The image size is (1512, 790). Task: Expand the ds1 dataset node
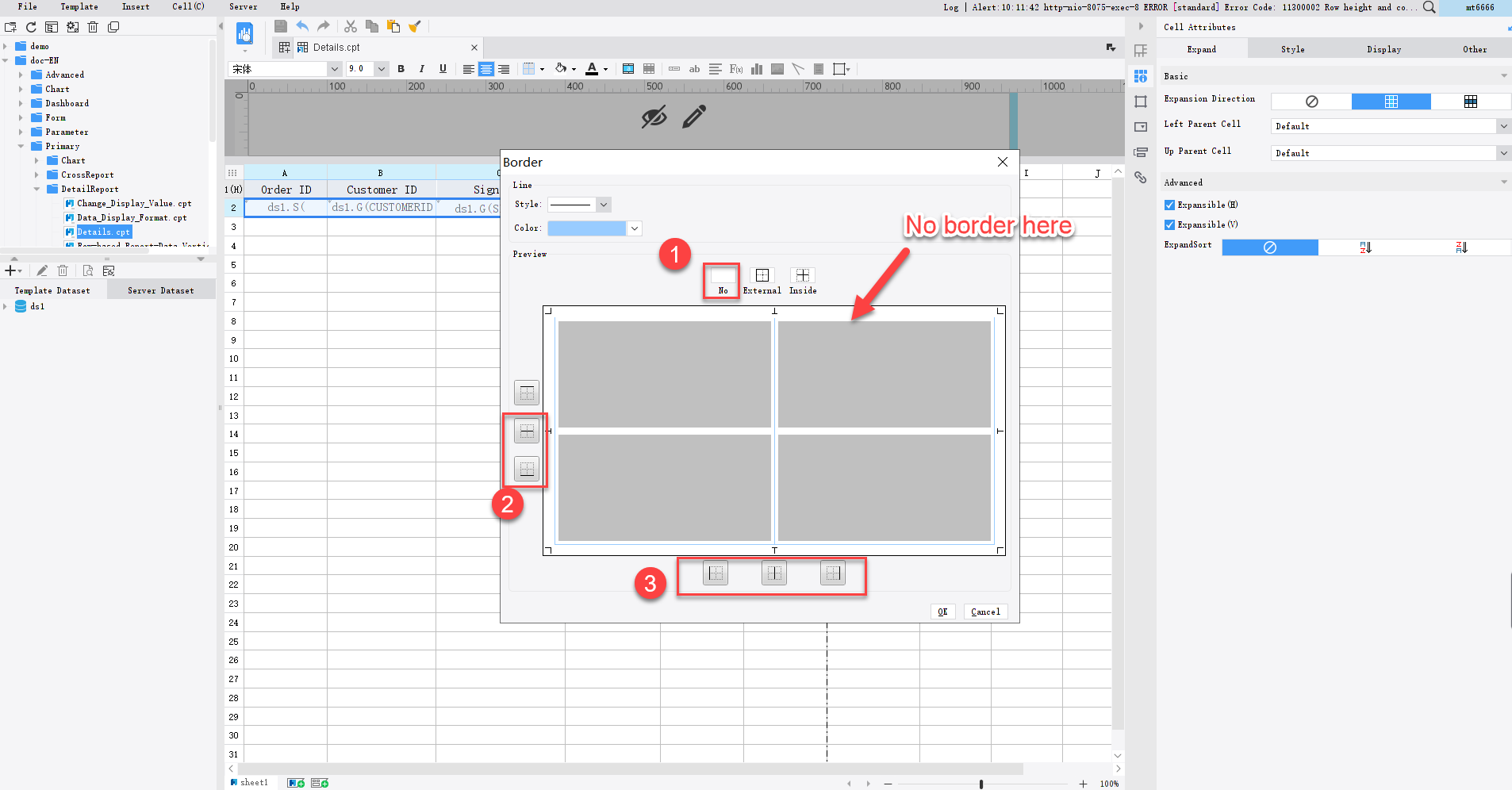click(x=6, y=306)
